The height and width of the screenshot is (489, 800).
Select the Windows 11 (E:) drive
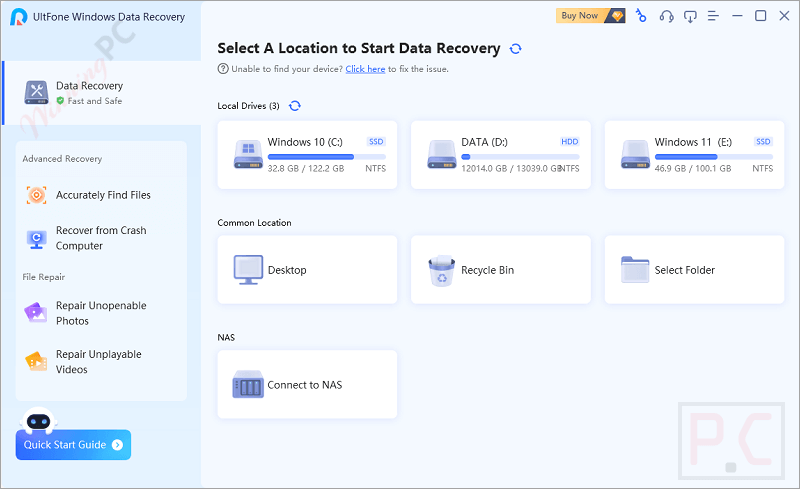click(x=694, y=155)
